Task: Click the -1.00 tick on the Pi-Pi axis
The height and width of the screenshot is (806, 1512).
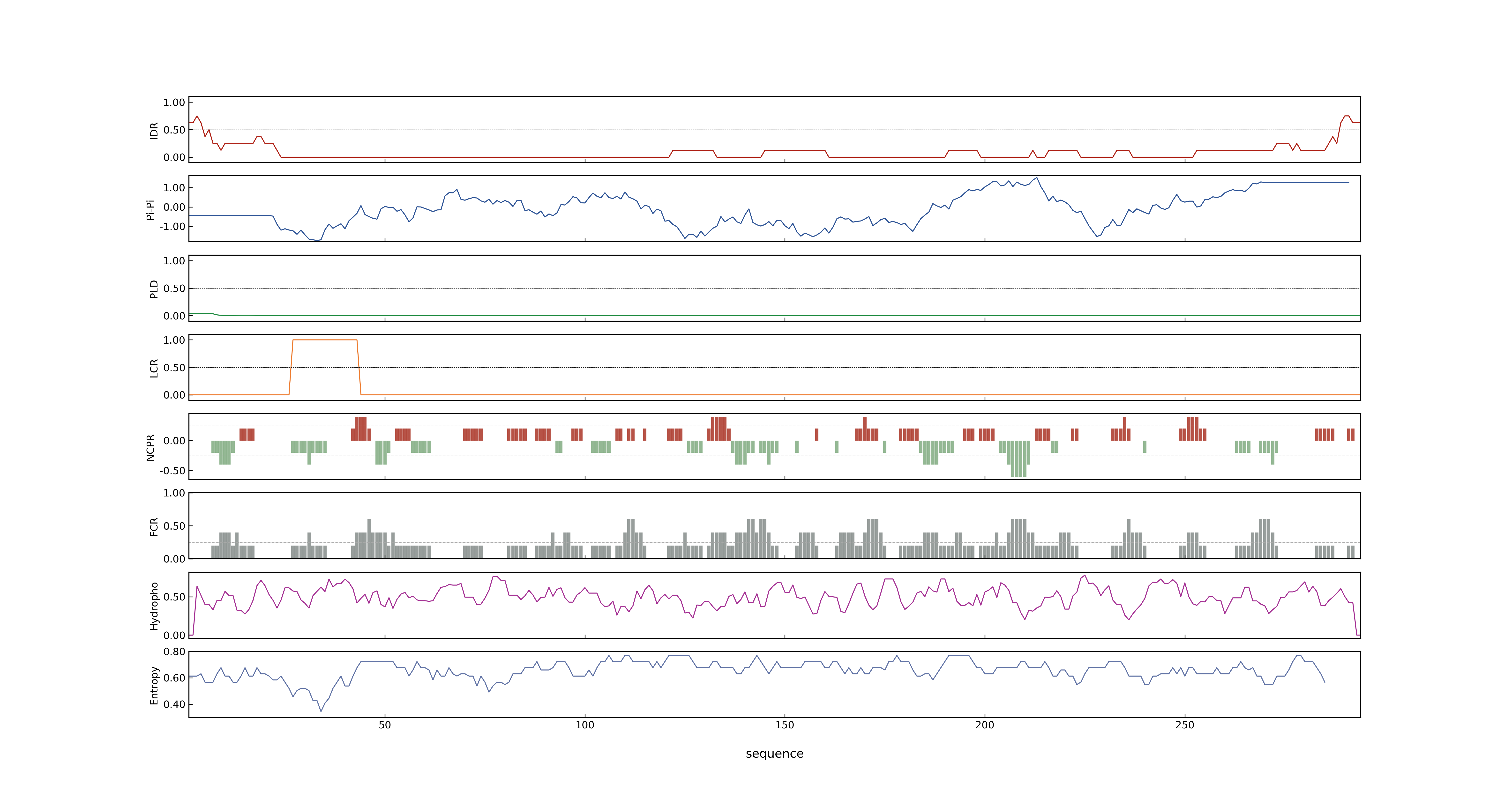Action: point(172,226)
